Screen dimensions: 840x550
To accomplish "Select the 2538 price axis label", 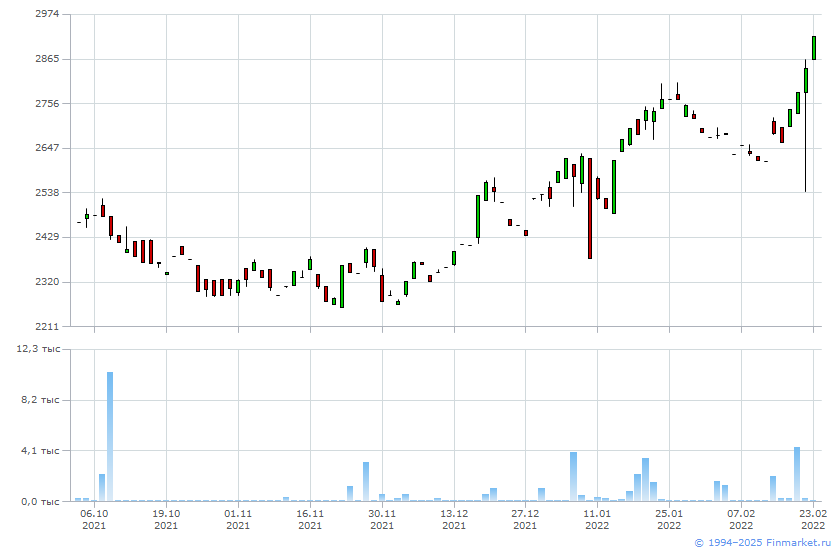I will [x=47, y=192].
